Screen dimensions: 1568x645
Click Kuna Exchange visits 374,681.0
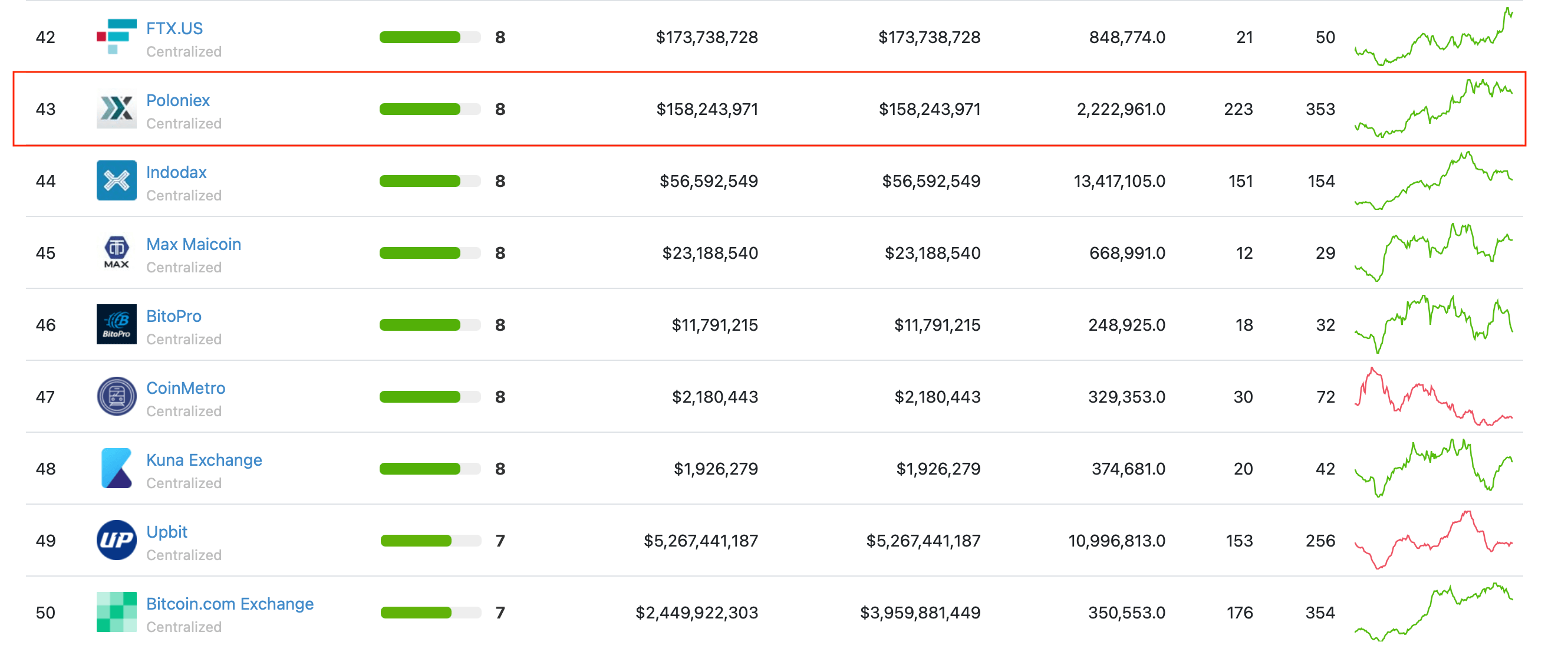click(x=1128, y=469)
